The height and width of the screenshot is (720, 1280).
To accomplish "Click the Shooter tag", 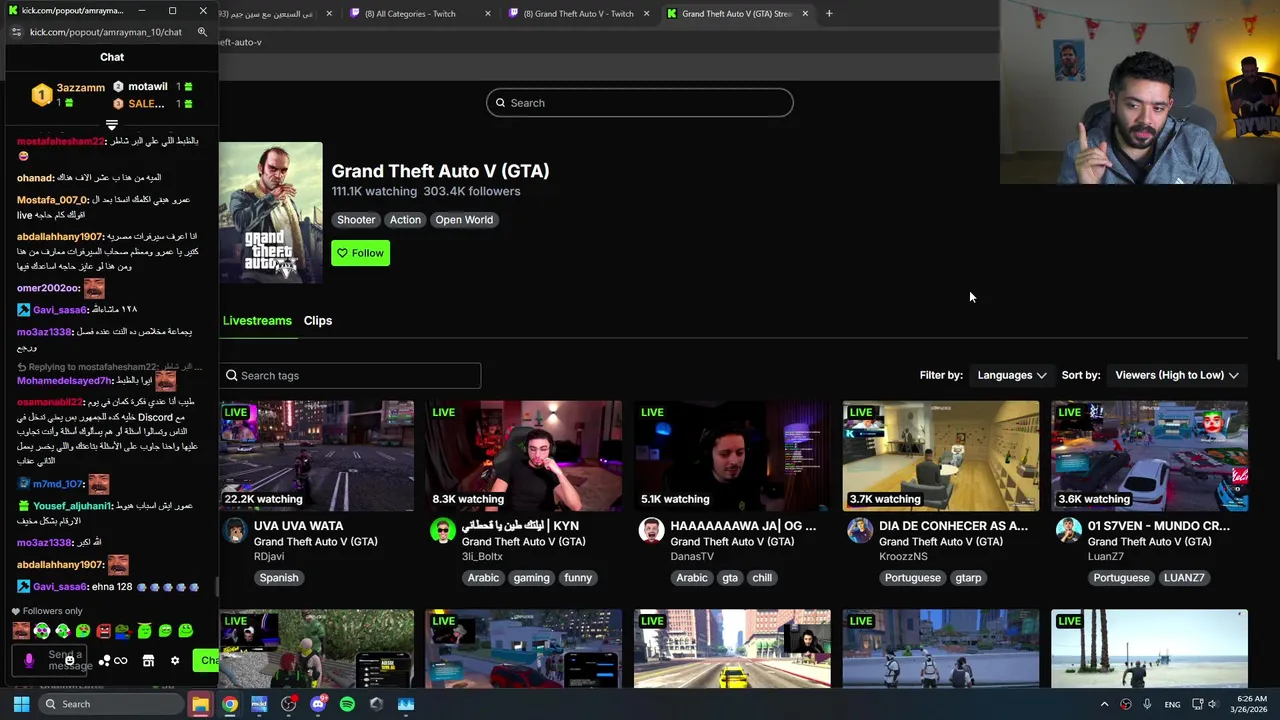I will click(x=356, y=220).
